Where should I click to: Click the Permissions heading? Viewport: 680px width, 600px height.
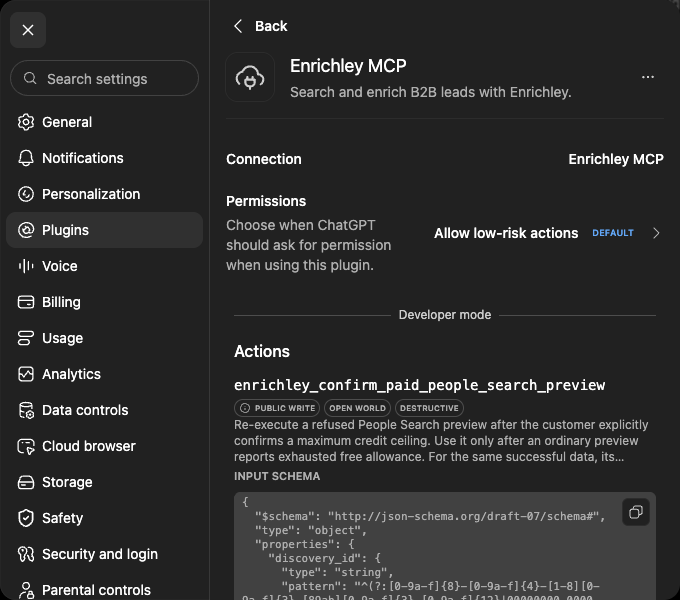(266, 201)
